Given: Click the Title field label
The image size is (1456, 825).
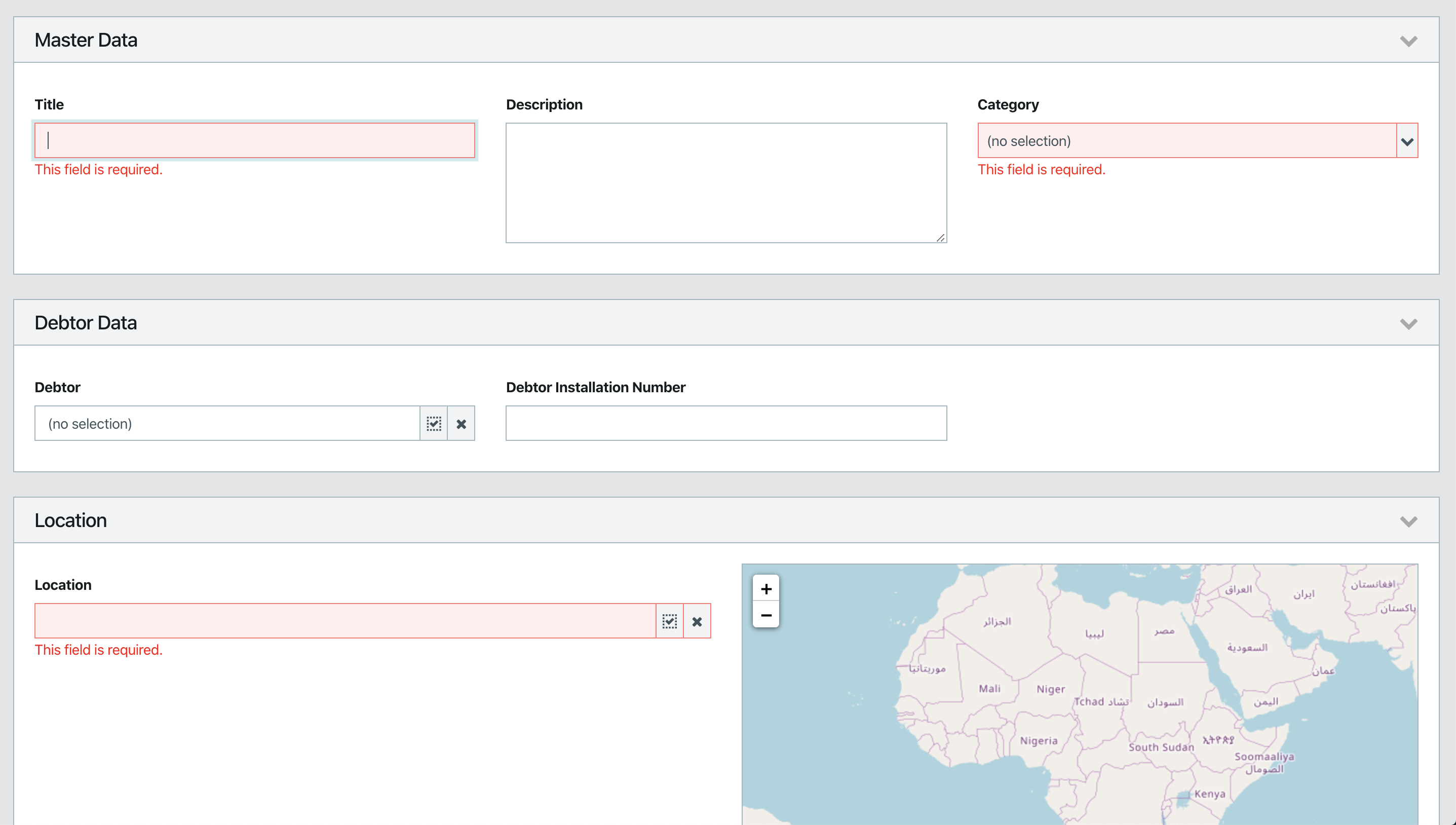Looking at the screenshot, I should 49,104.
